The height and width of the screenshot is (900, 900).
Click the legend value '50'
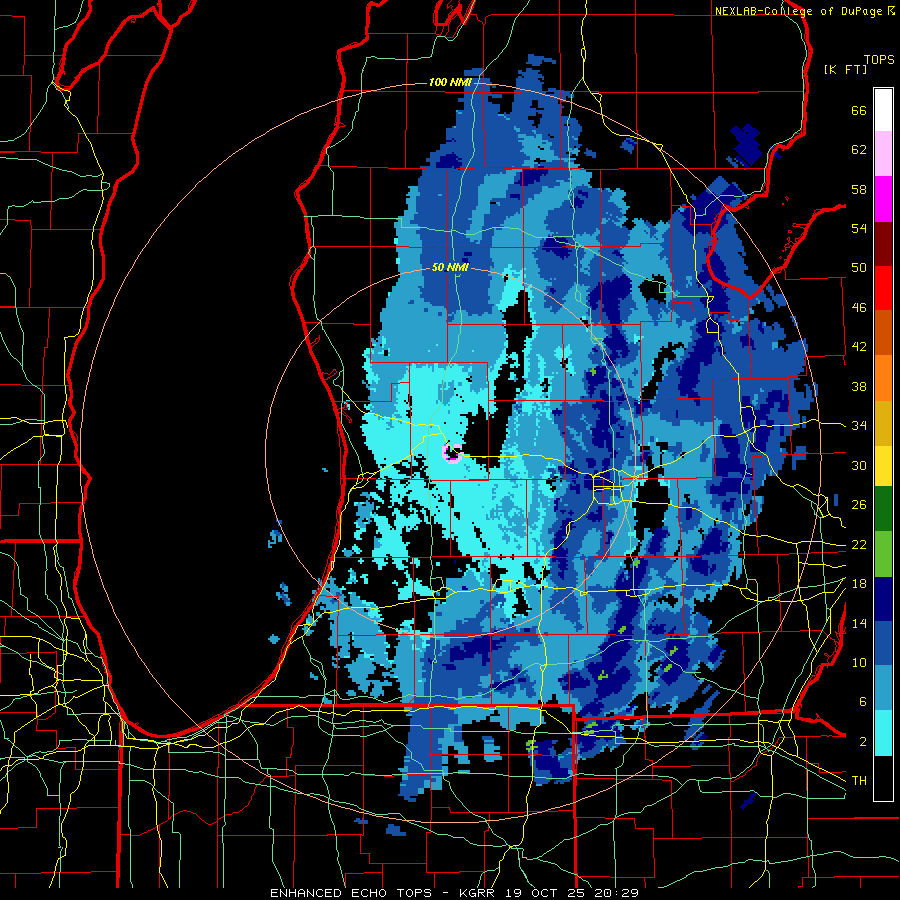(859, 268)
